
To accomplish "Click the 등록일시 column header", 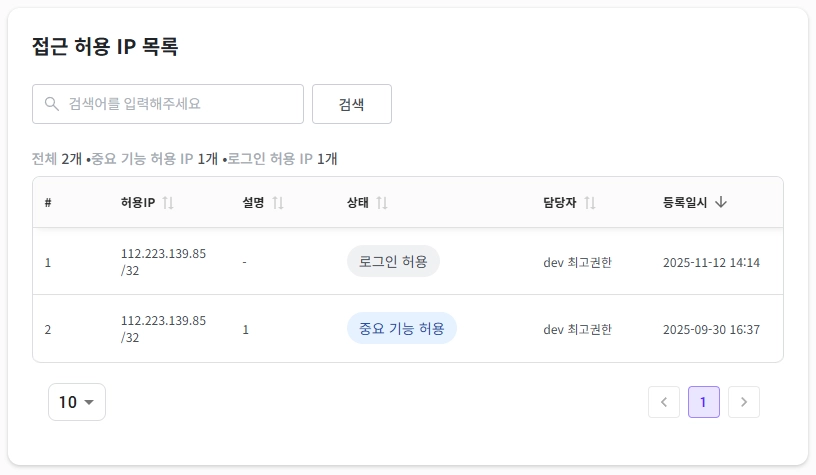I will [685, 202].
